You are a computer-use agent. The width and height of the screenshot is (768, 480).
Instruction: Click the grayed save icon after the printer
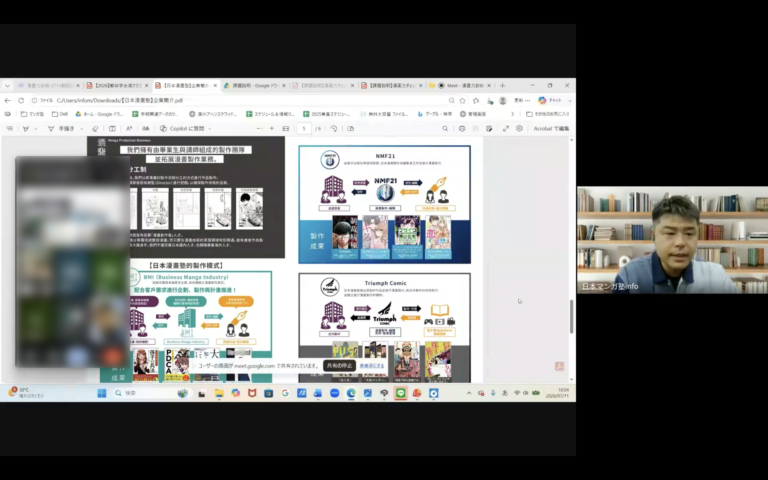(x=475, y=128)
